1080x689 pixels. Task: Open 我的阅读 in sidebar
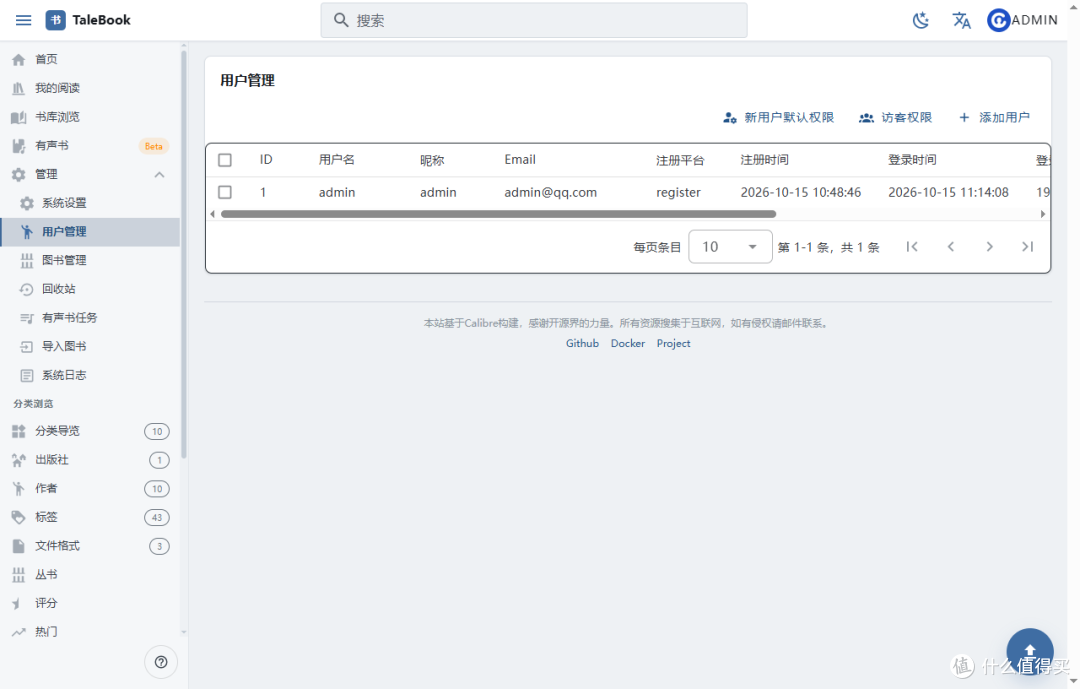[90, 88]
